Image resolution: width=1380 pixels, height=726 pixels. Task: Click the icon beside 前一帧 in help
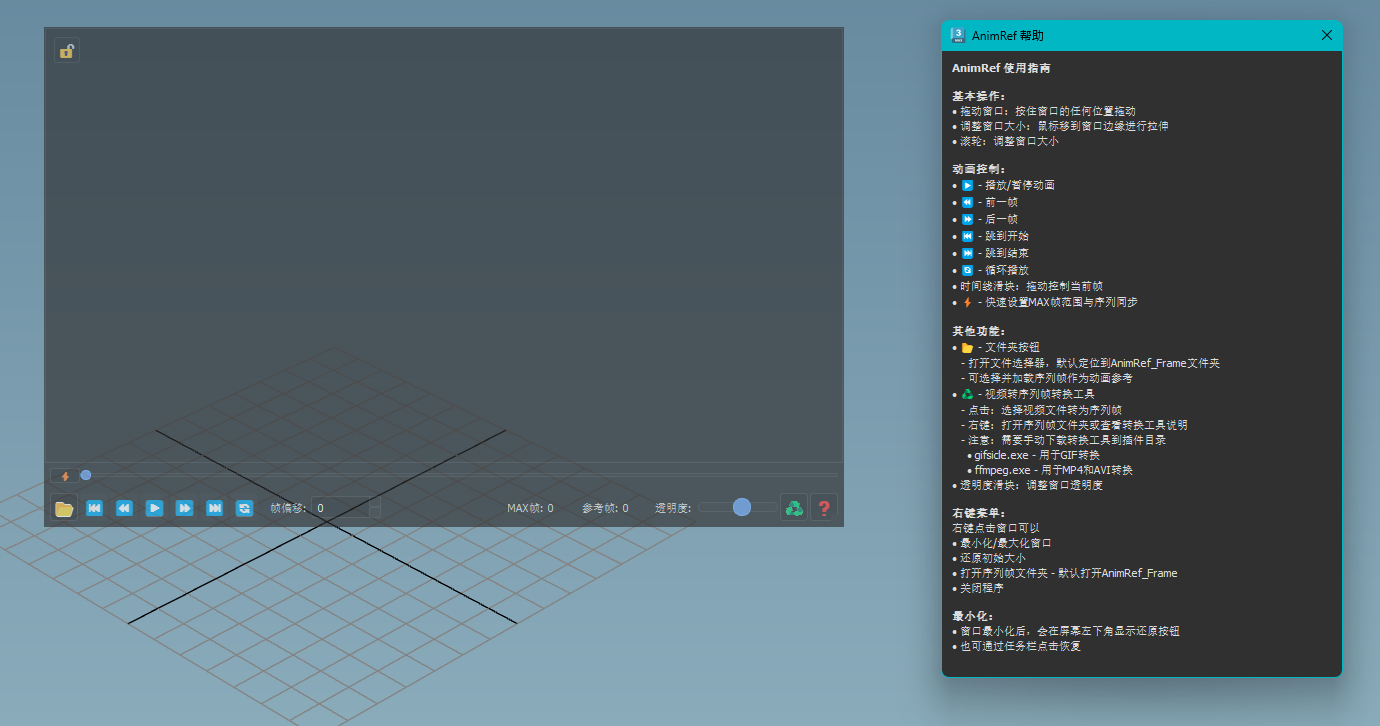pyautogui.click(x=967, y=202)
